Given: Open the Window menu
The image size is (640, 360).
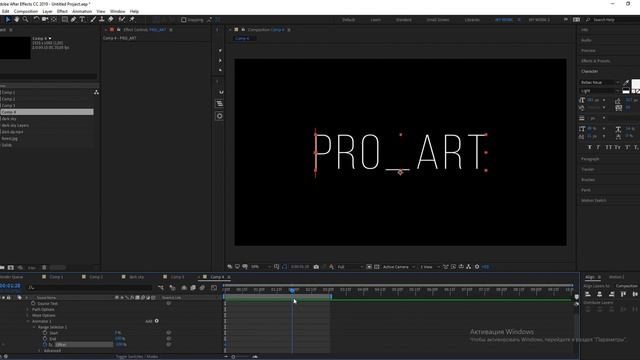Looking at the screenshot, I should coord(118,11).
